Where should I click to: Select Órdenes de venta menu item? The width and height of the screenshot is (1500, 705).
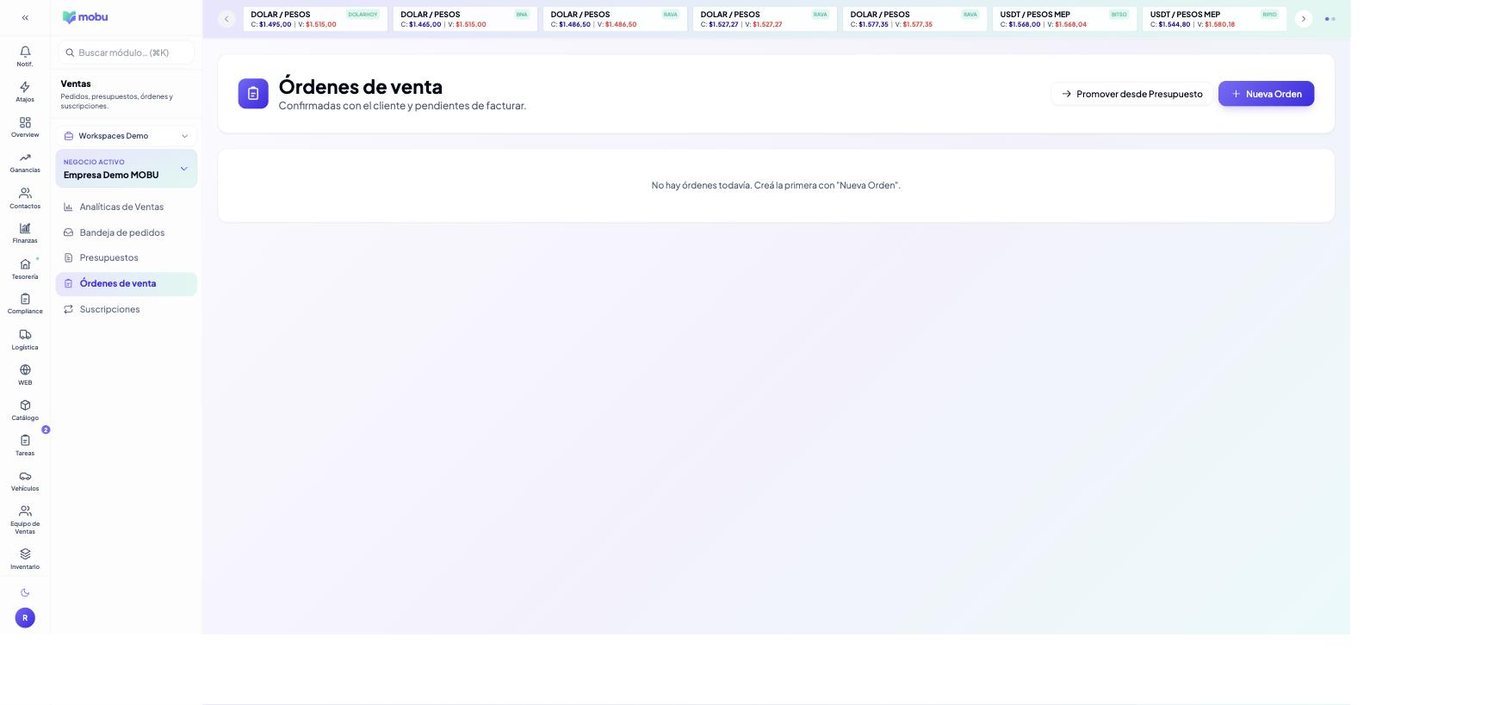click(x=126, y=284)
